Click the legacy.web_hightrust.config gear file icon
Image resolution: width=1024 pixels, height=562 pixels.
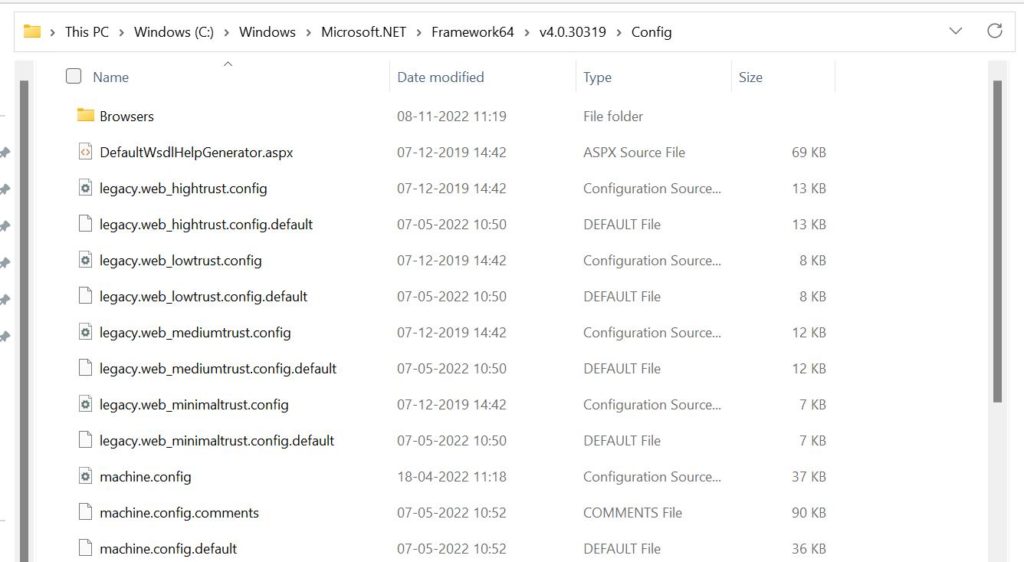tap(85, 188)
